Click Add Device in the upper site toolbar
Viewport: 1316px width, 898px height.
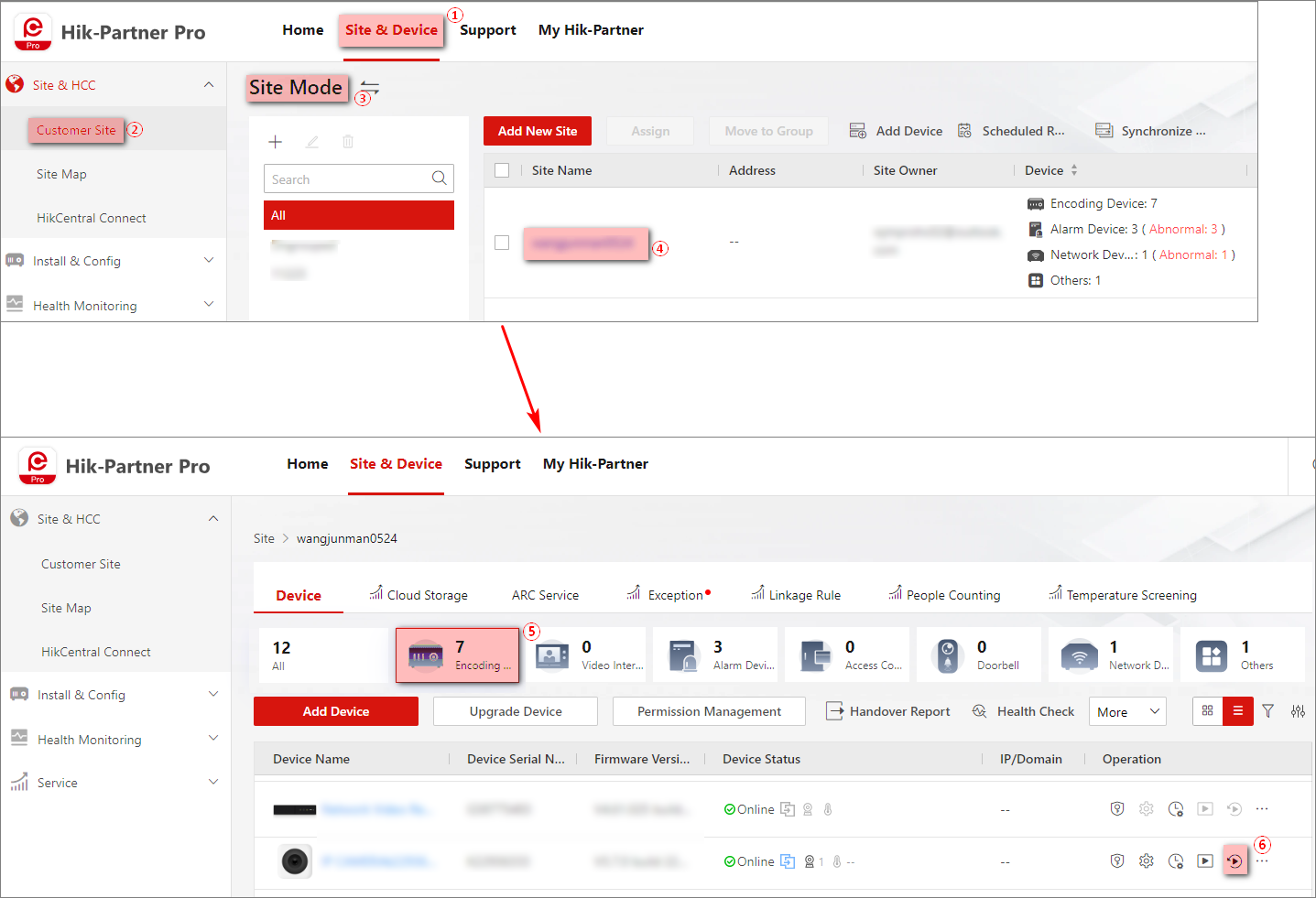click(896, 131)
